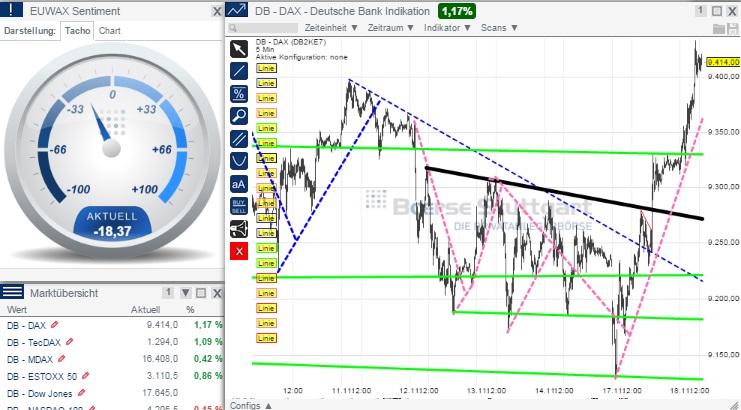Viewport: 741px width, 410px height.
Task: Click the 9.414,0 value for DB - DAX
Action: [x=162, y=325]
